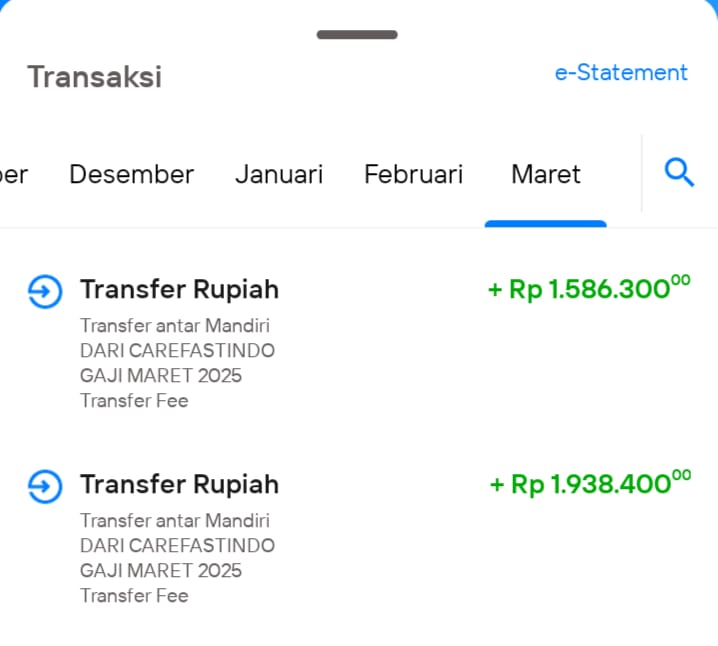The image size is (718, 646).
Task: Tap the green + Rp 1.938.400 amount
Action: point(590,483)
